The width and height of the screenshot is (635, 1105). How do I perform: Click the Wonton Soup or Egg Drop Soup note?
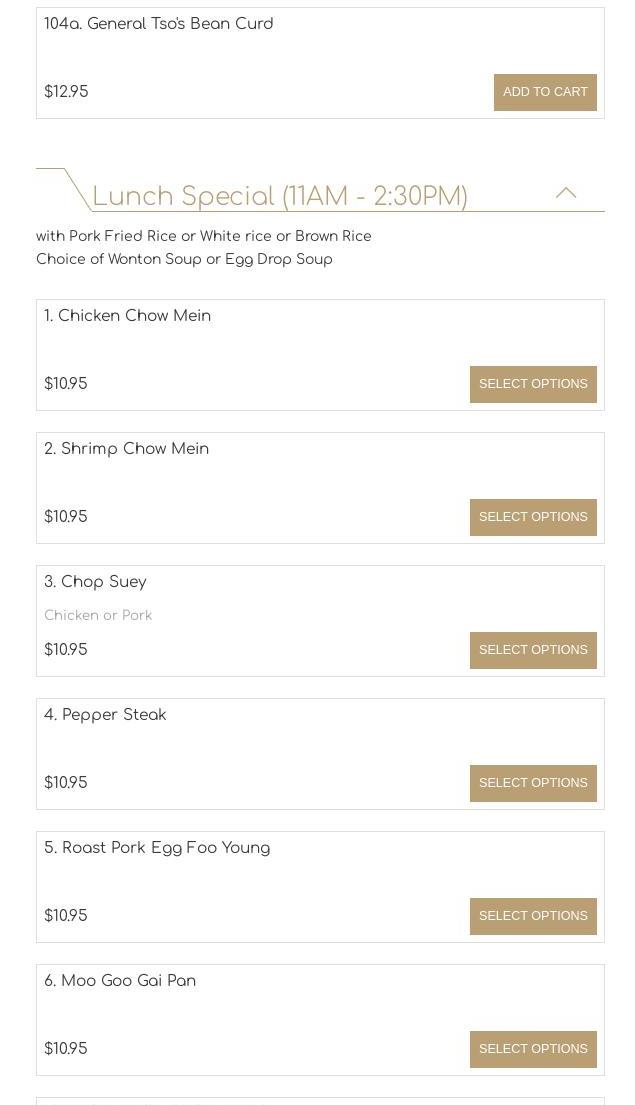point(184,259)
